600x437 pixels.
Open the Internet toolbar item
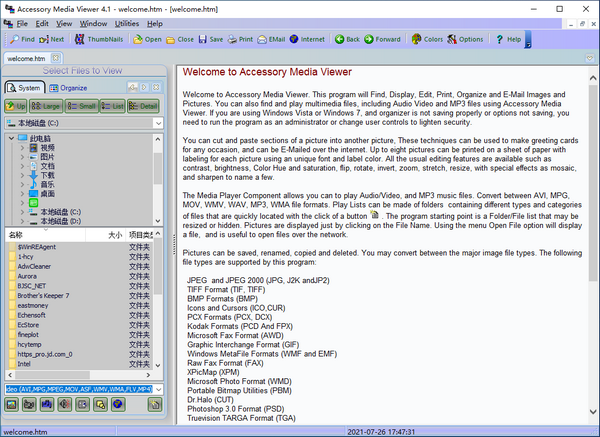click(x=307, y=39)
